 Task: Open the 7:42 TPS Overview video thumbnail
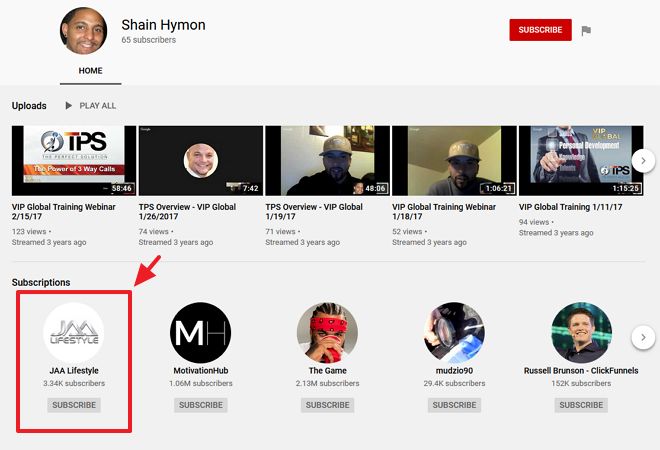[201, 160]
